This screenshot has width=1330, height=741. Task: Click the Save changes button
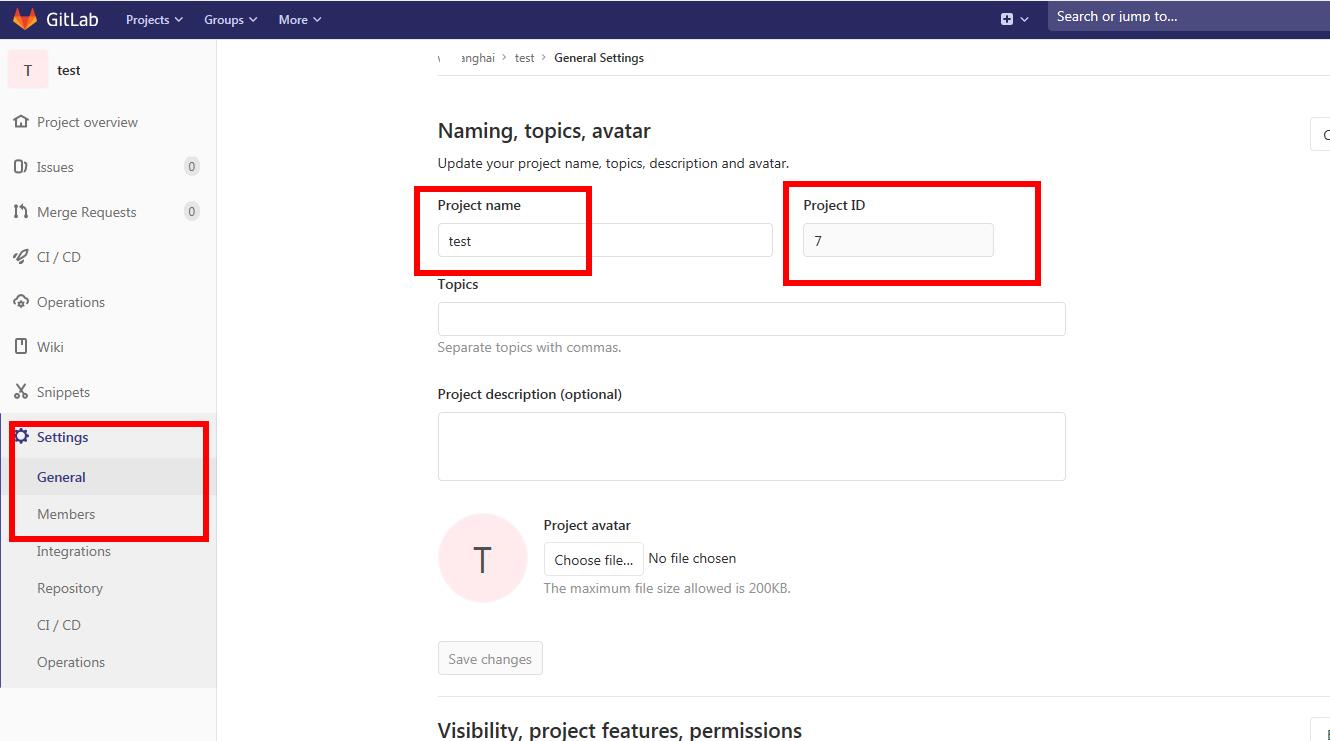click(x=489, y=658)
